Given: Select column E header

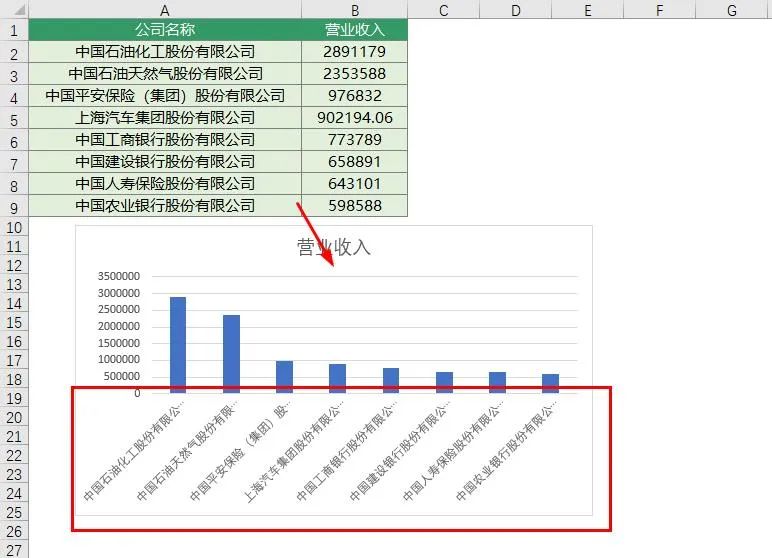Looking at the screenshot, I should (x=587, y=10).
